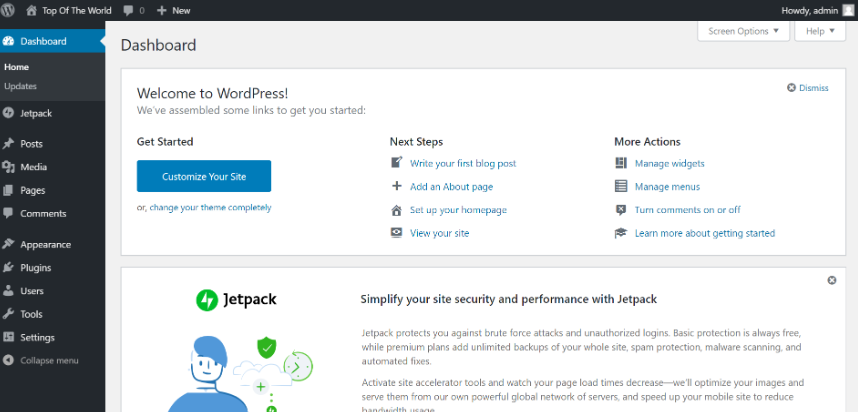Open the New content menu in admin bar
Screen dimensions: 858x412
[173, 10]
